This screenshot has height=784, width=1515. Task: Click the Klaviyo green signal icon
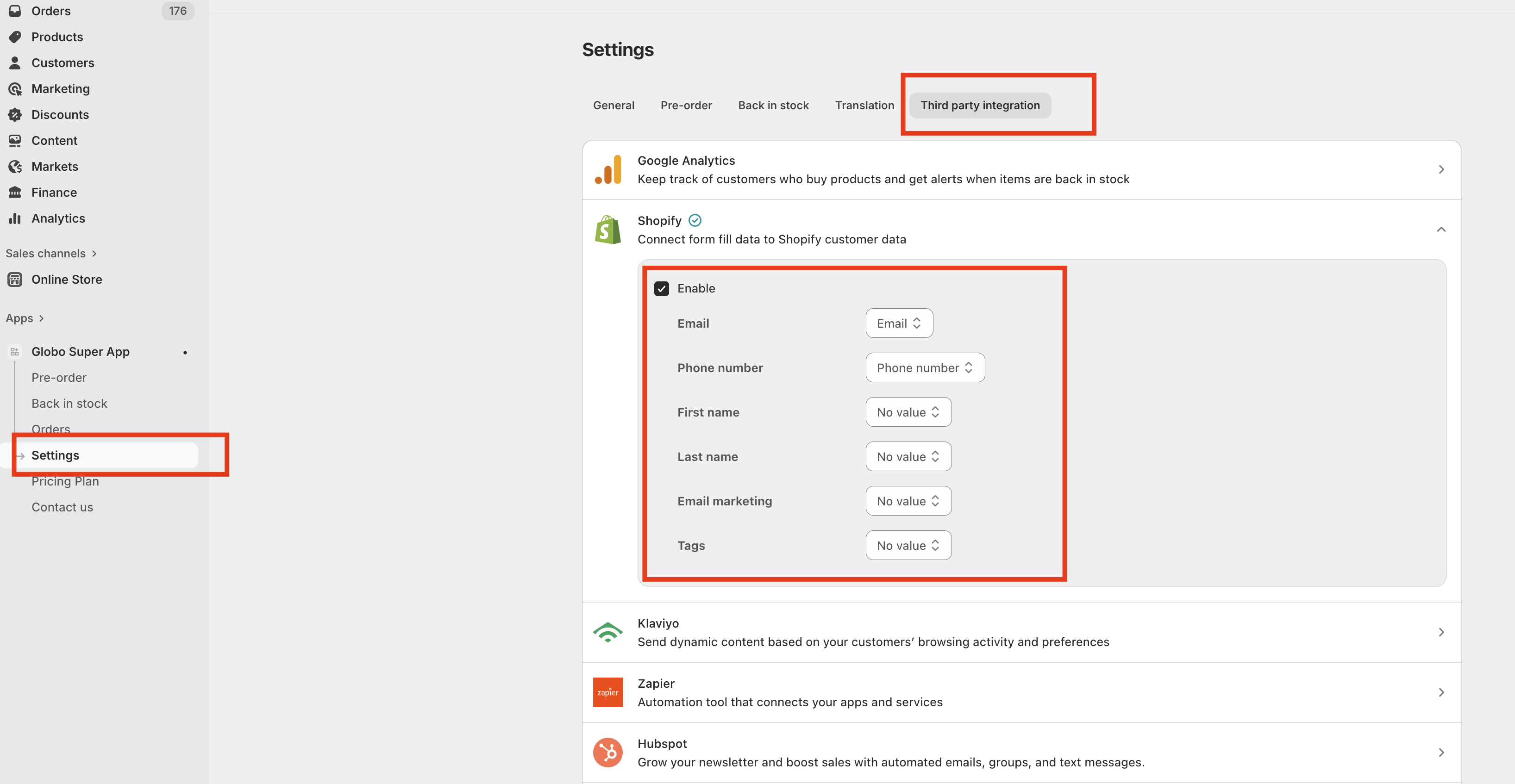pyautogui.click(x=607, y=632)
